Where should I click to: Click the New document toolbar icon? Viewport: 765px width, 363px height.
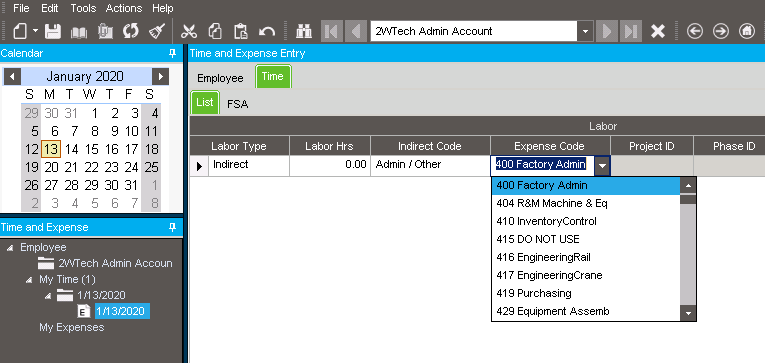click(20, 32)
